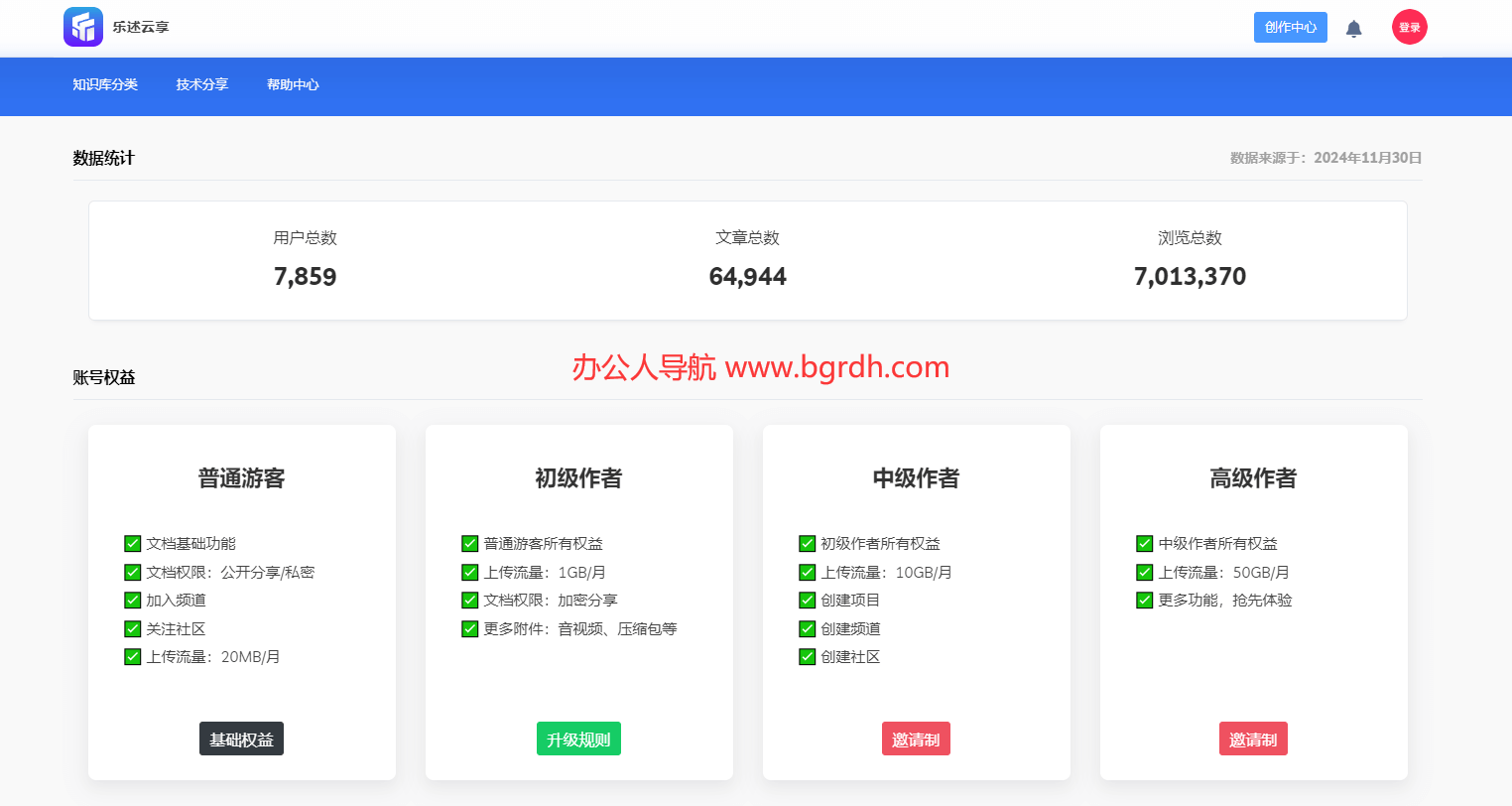Click the 创作中心 button
The image size is (1512, 806).
[x=1290, y=28]
